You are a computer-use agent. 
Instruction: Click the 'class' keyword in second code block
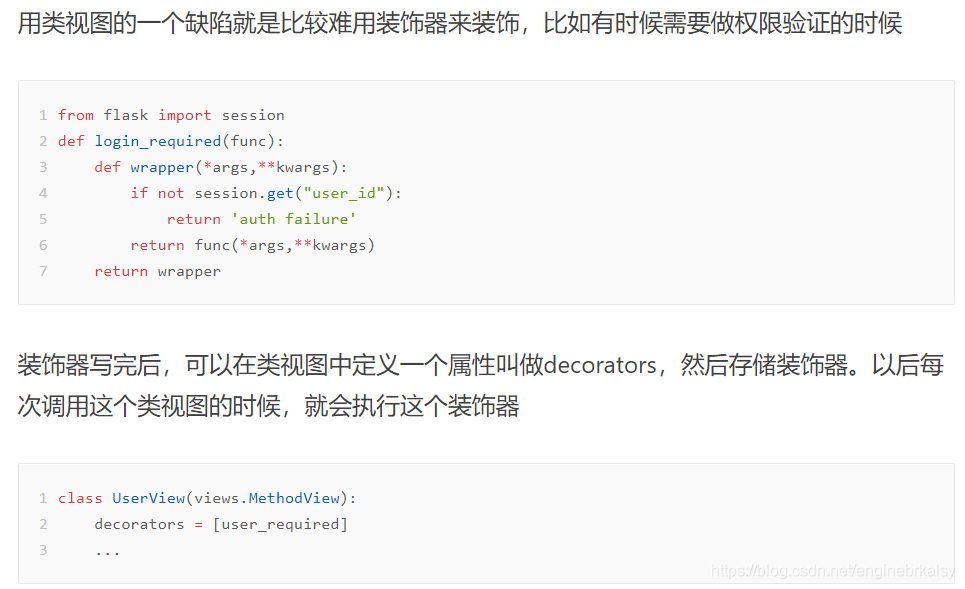click(x=80, y=498)
